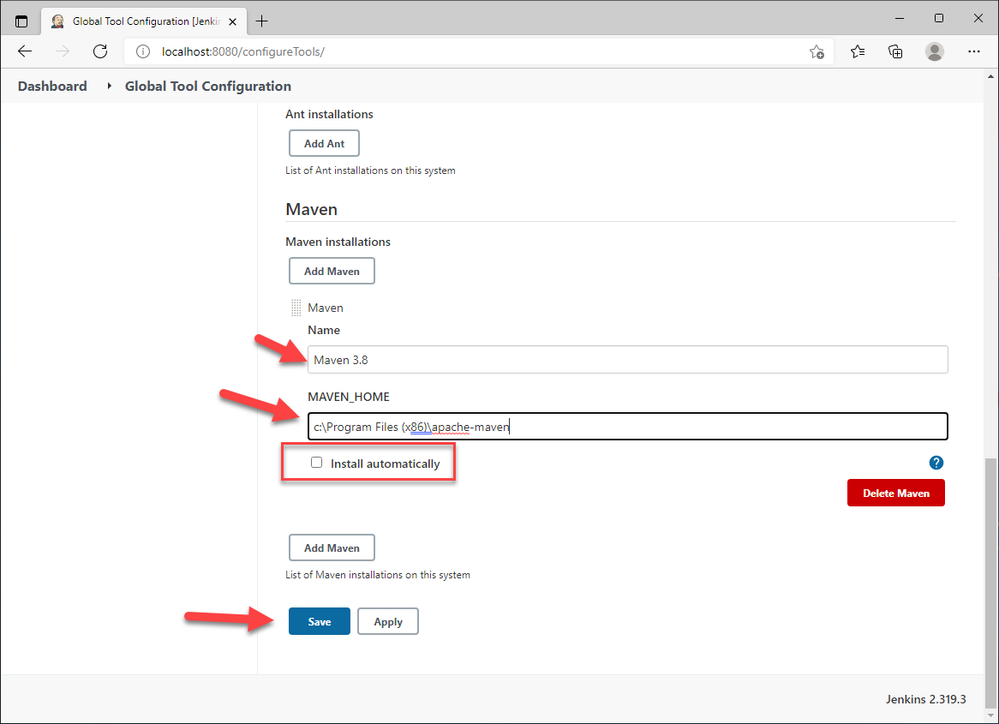This screenshot has width=999, height=724.
Task: Click the 'Maven installations' label
Action: point(338,242)
